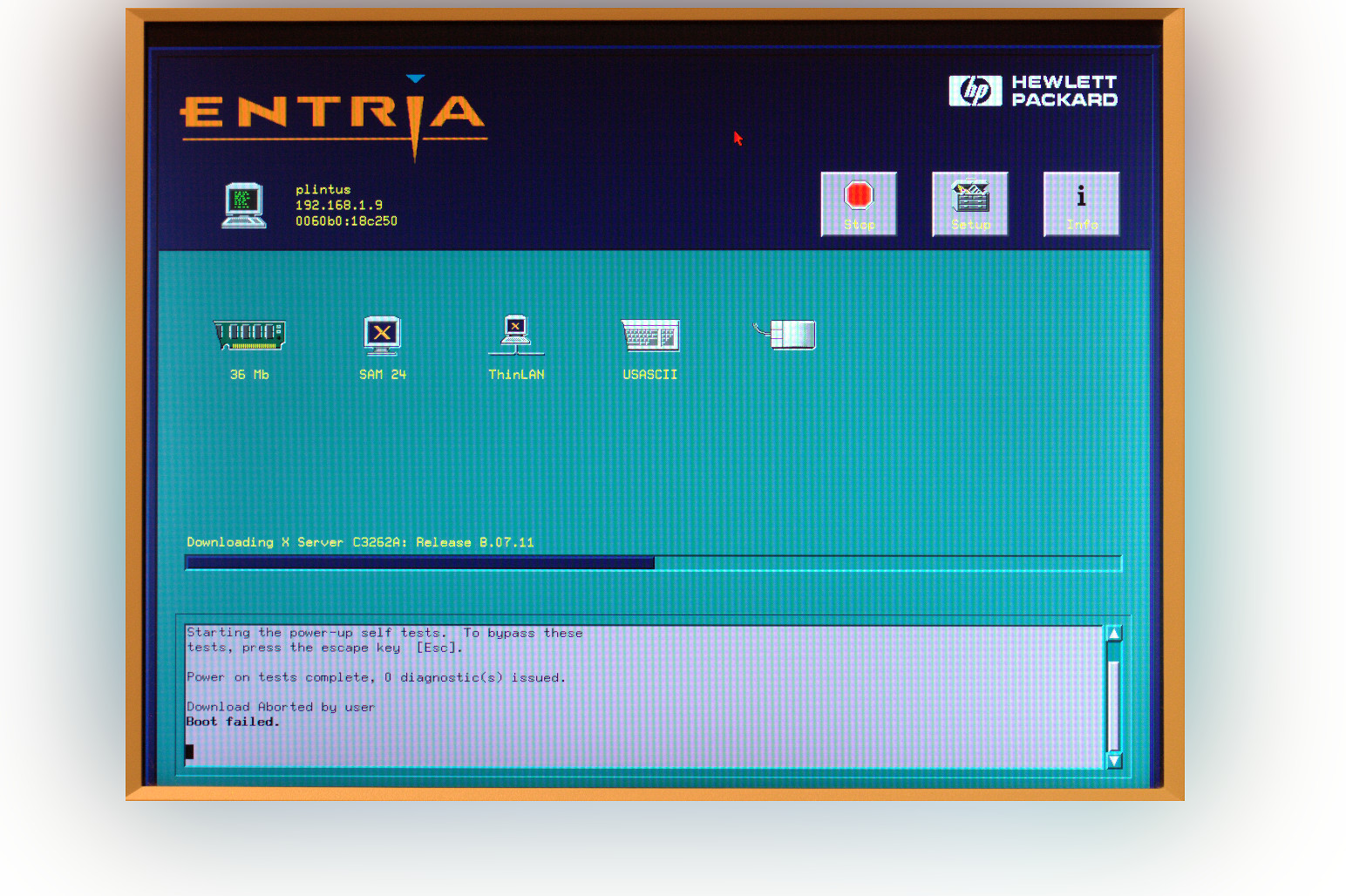Select the SAM 24 monitor icon
This screenshot has width=1346, height=896.
click(382, 335)
